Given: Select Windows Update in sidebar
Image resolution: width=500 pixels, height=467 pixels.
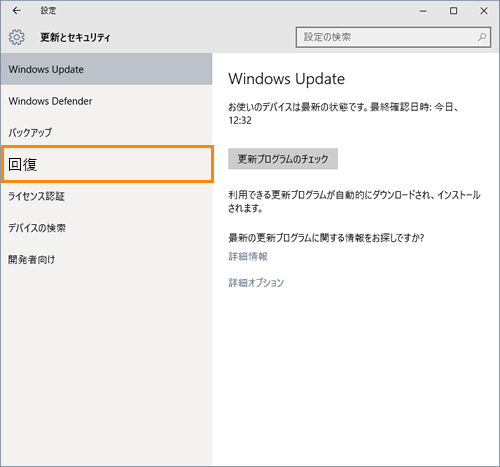Looking at the screenshot, I should tap(106, 69).
